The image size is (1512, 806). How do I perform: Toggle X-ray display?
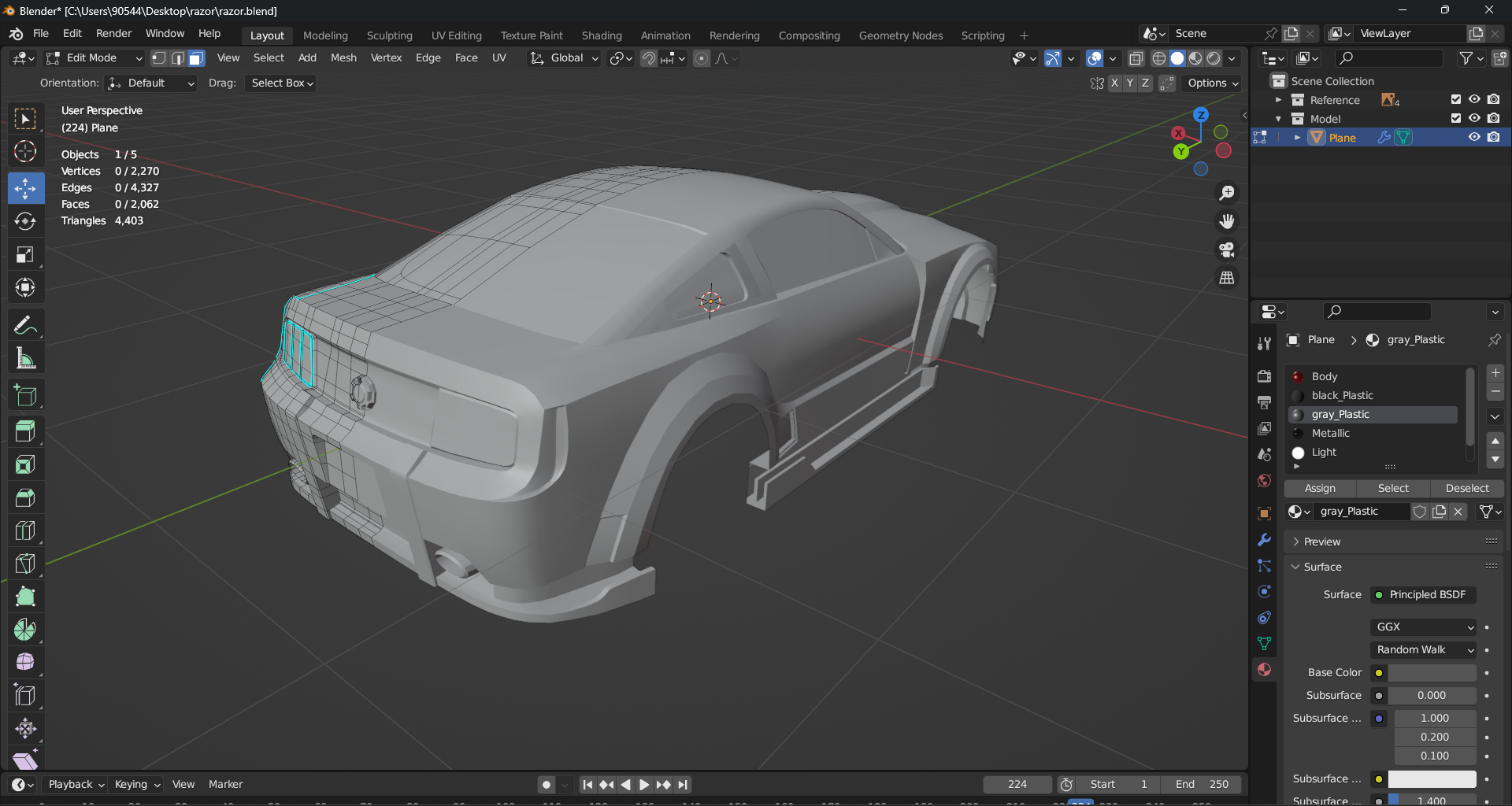[x=1136, y=58]
